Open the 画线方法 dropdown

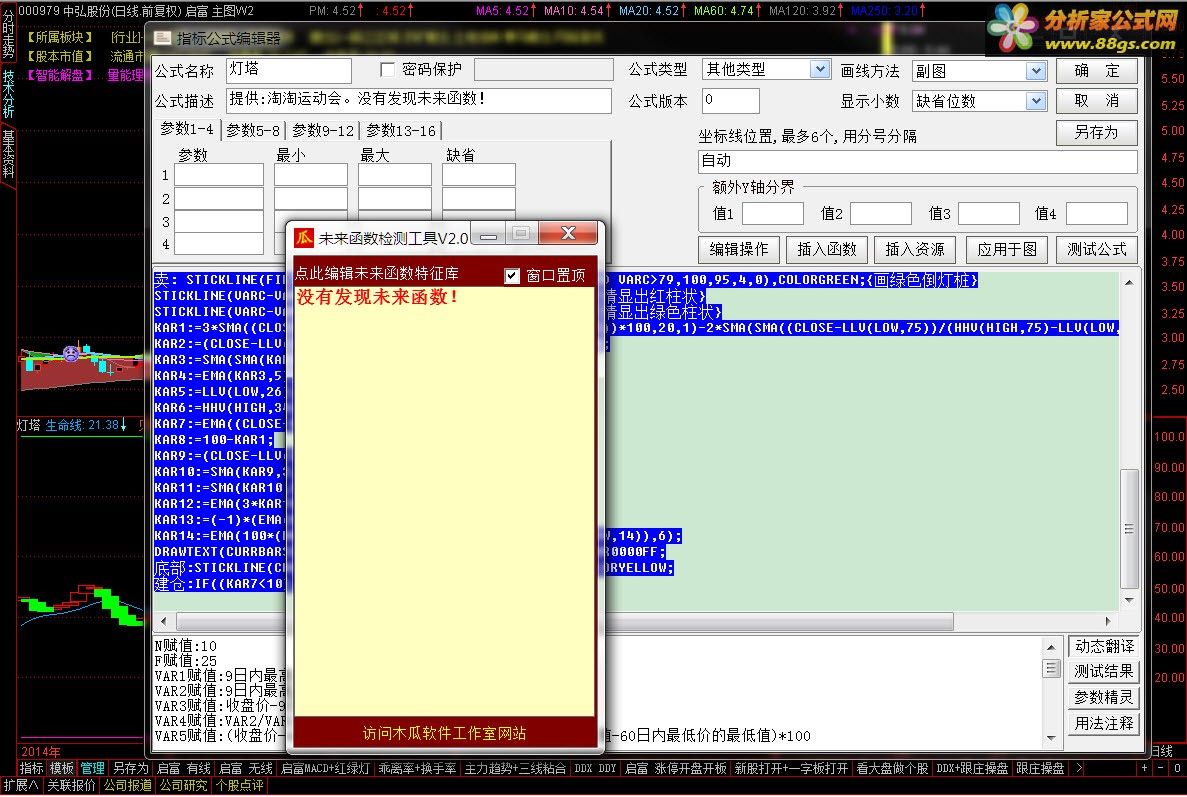pyautogui.click(x=1036, y=71)
